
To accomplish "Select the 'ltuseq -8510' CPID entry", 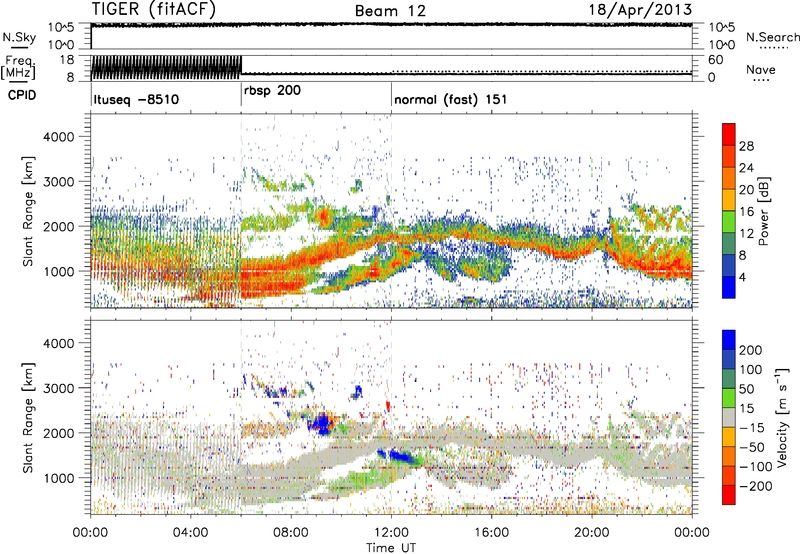I will 136,99.
